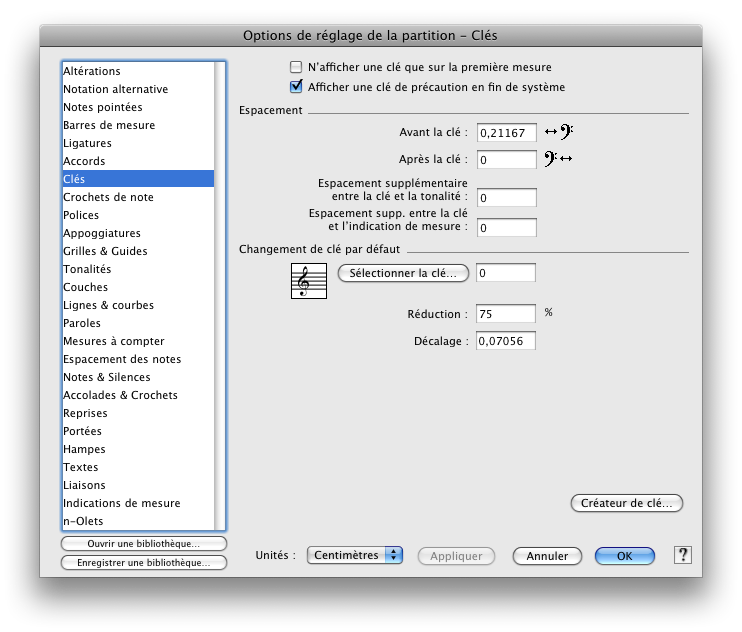This screenshot has width=742, height=632.
Task: Click the clé et indication de mesure field
Action: (x=506, y=228)
